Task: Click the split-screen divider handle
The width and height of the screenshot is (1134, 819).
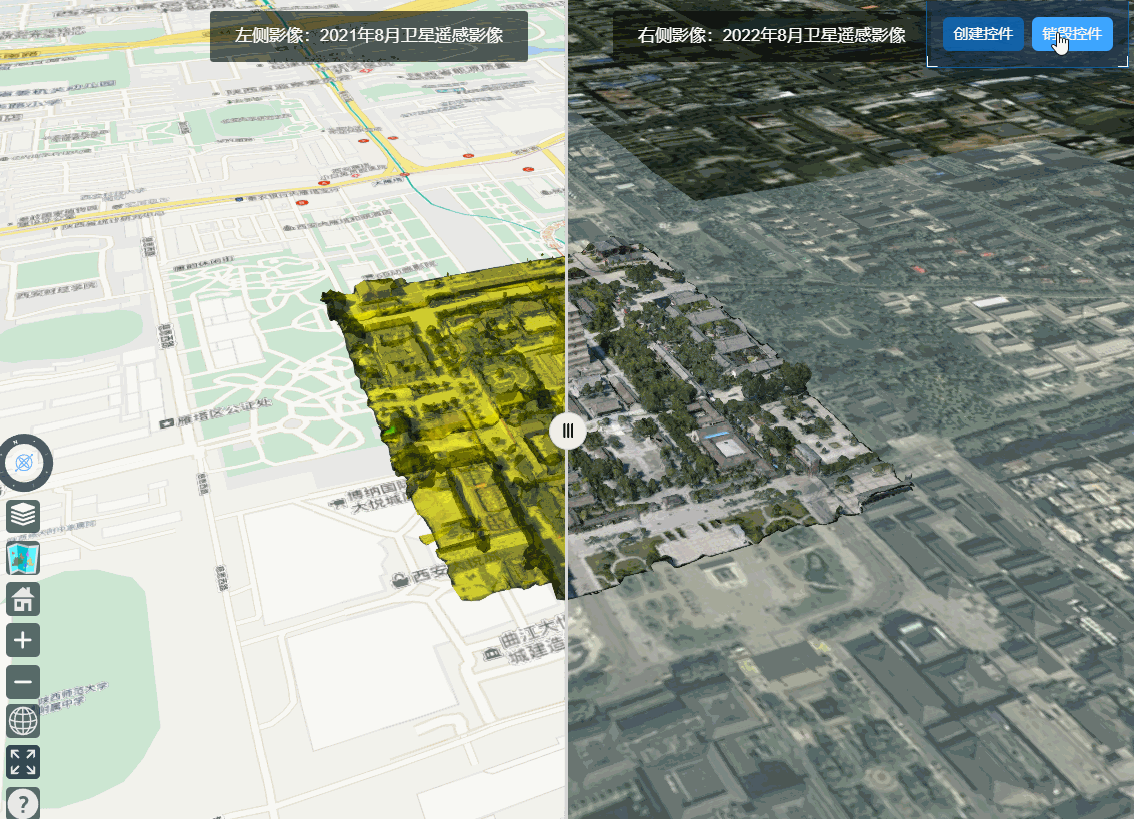Action: pos(567,430)
